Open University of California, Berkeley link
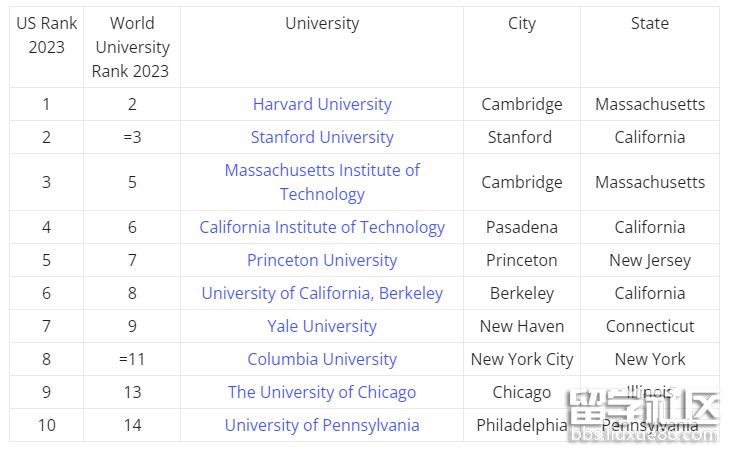Image resolution: width=734 pixels, height=456 pixels. [322, 293]
